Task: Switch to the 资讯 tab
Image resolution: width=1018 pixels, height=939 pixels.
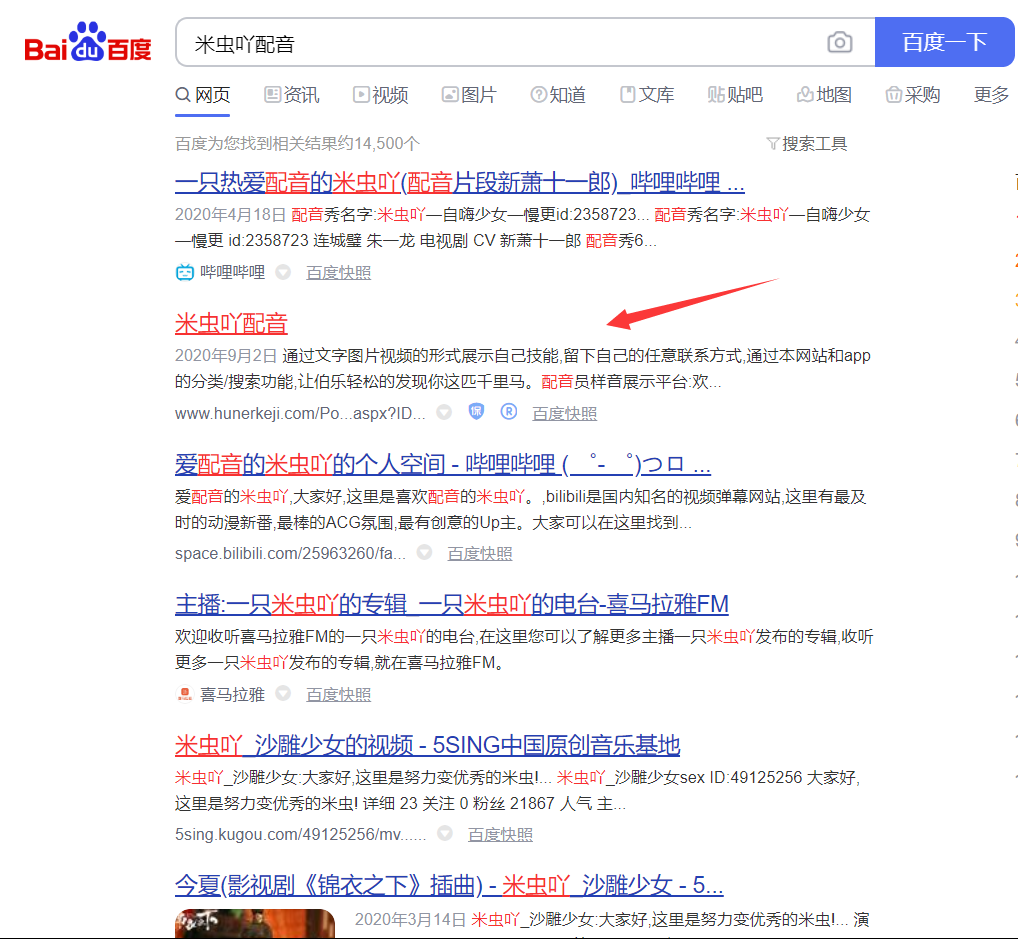Action: [292, 95]
